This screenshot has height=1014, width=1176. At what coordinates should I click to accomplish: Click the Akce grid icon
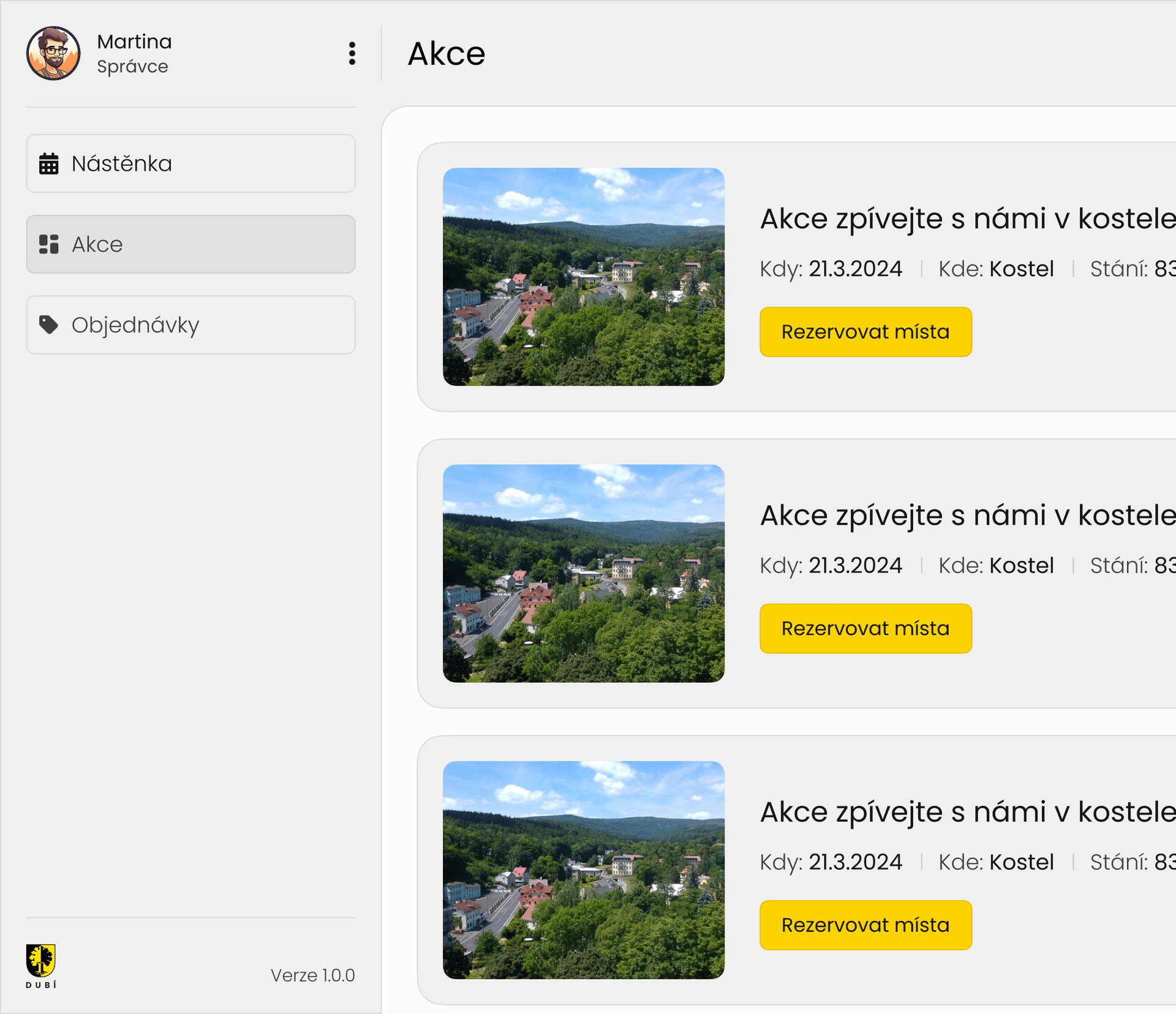pyautogui.click(x=49, y=244)
